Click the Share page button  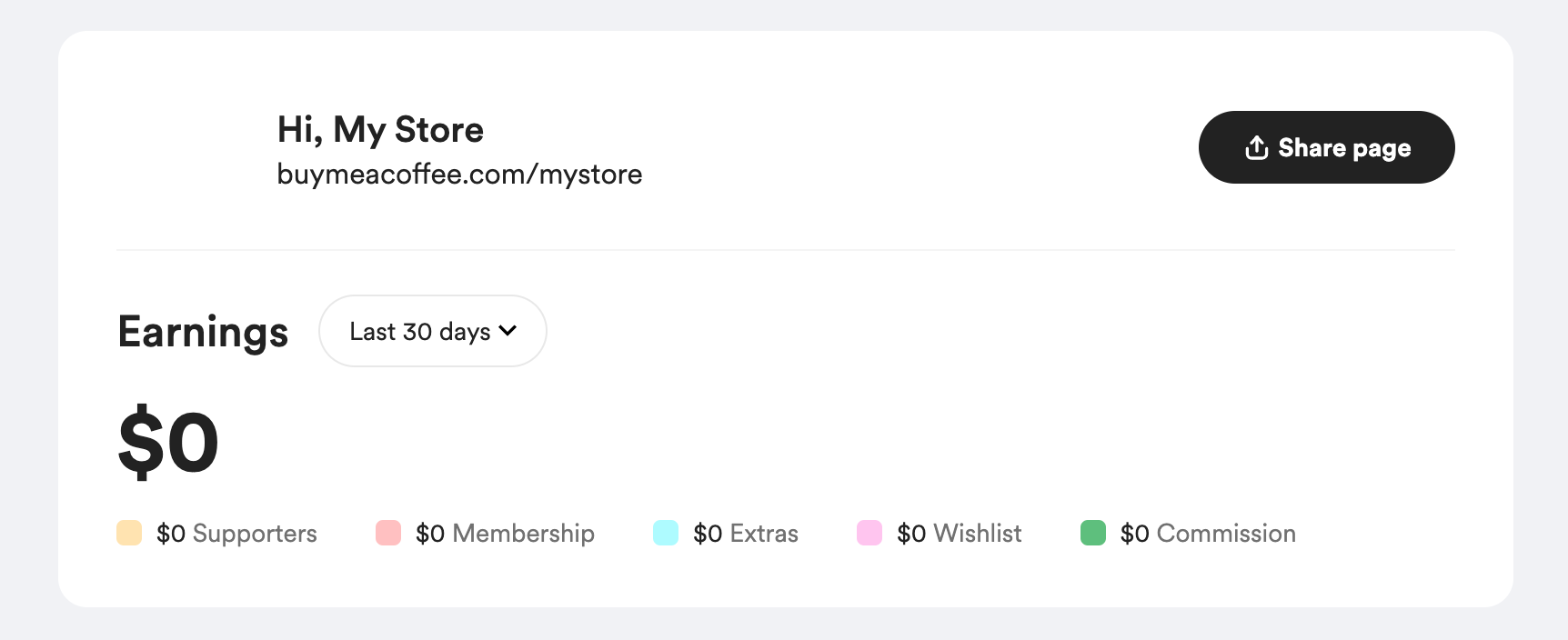pos(1326,147)
